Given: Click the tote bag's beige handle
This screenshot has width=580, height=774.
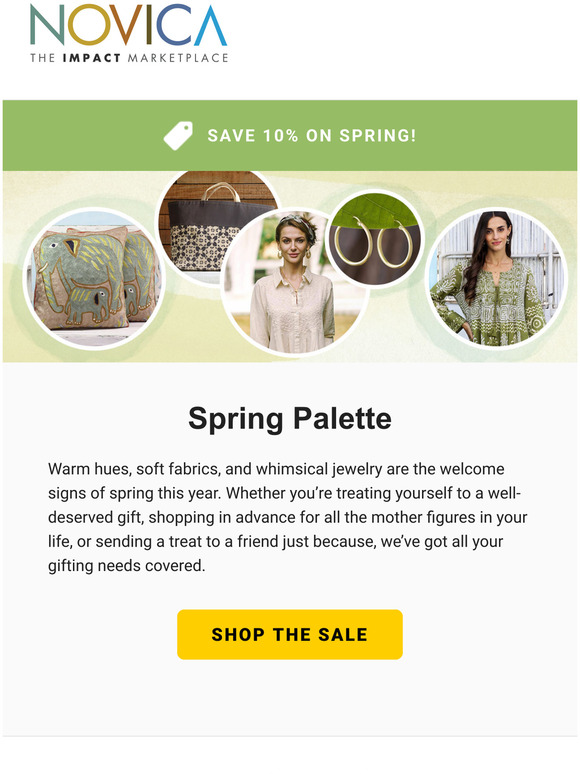Looking at the screenshot, I should (x=220, y=192).
